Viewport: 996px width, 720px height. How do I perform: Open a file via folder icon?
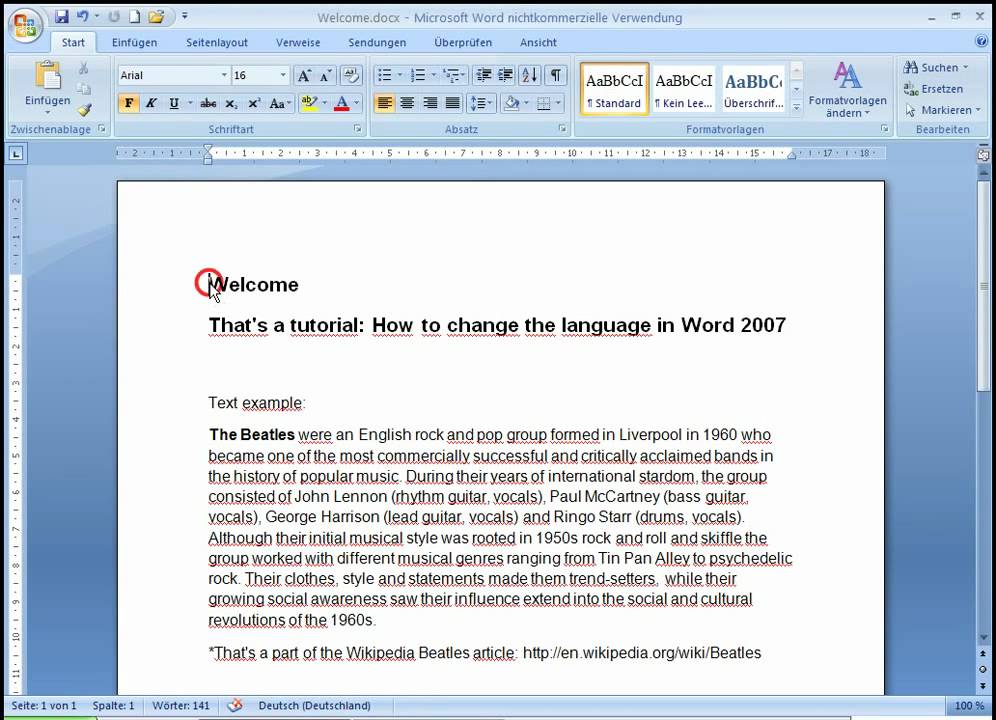click(x=156, y=17)
